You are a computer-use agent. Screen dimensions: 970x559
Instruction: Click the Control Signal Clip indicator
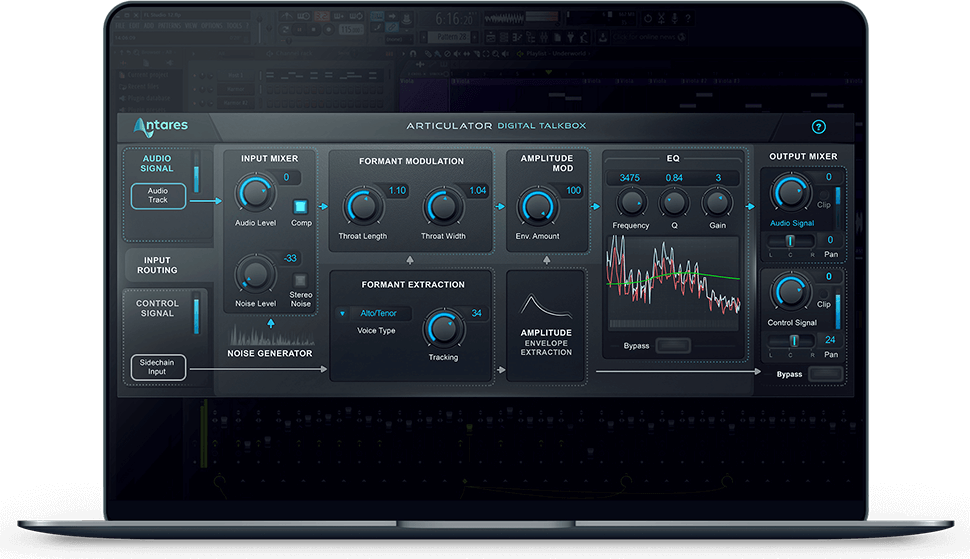824,304
